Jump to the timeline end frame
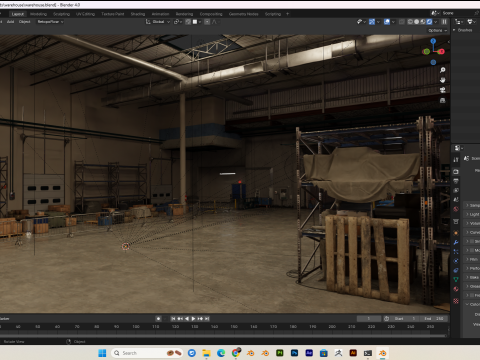The image size is (480, 360). pyautogui.click(x=207, y=319)
